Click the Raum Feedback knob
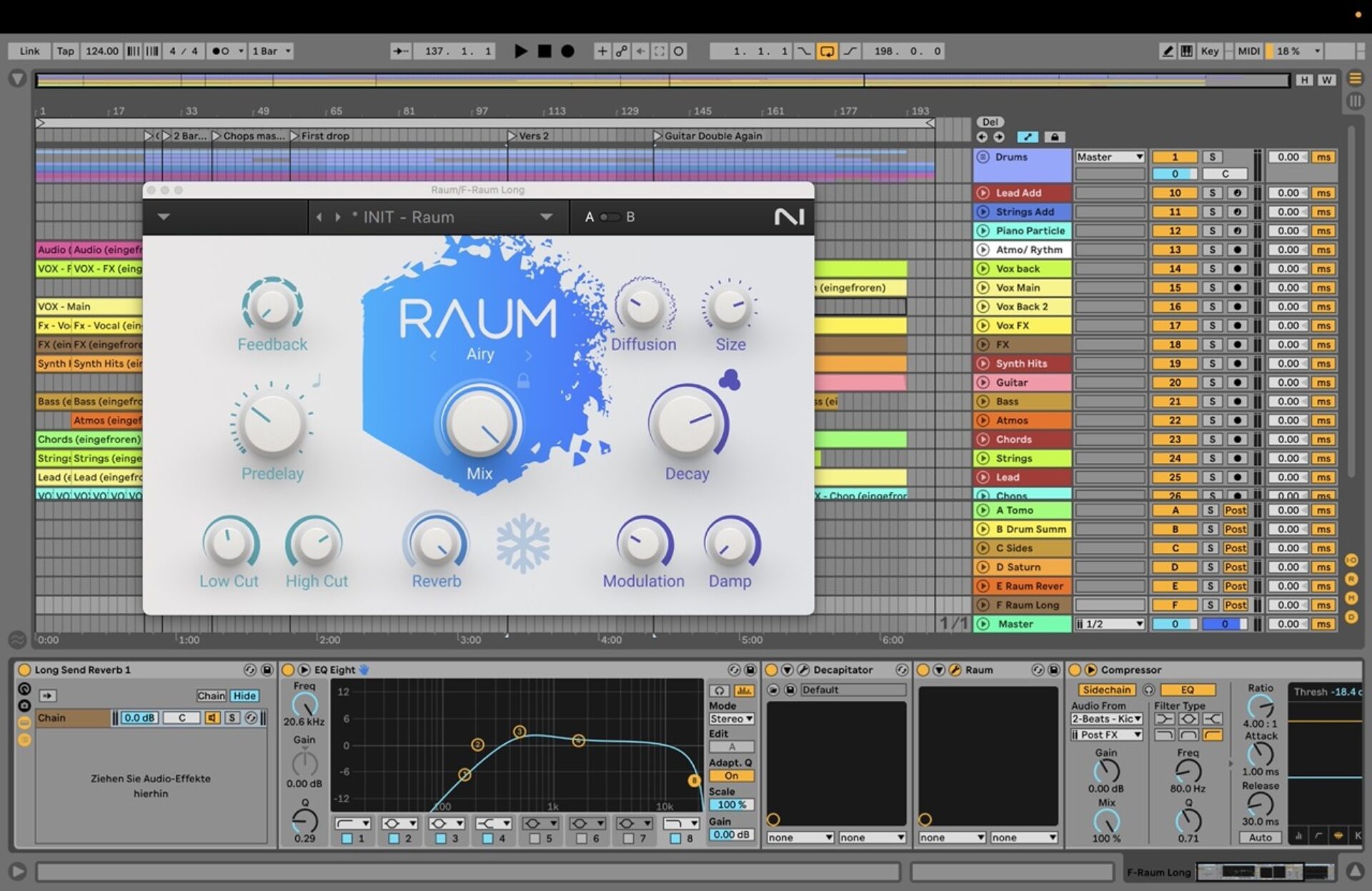Viewport: 1372px width, 891px height. click(x=272, y=306)
